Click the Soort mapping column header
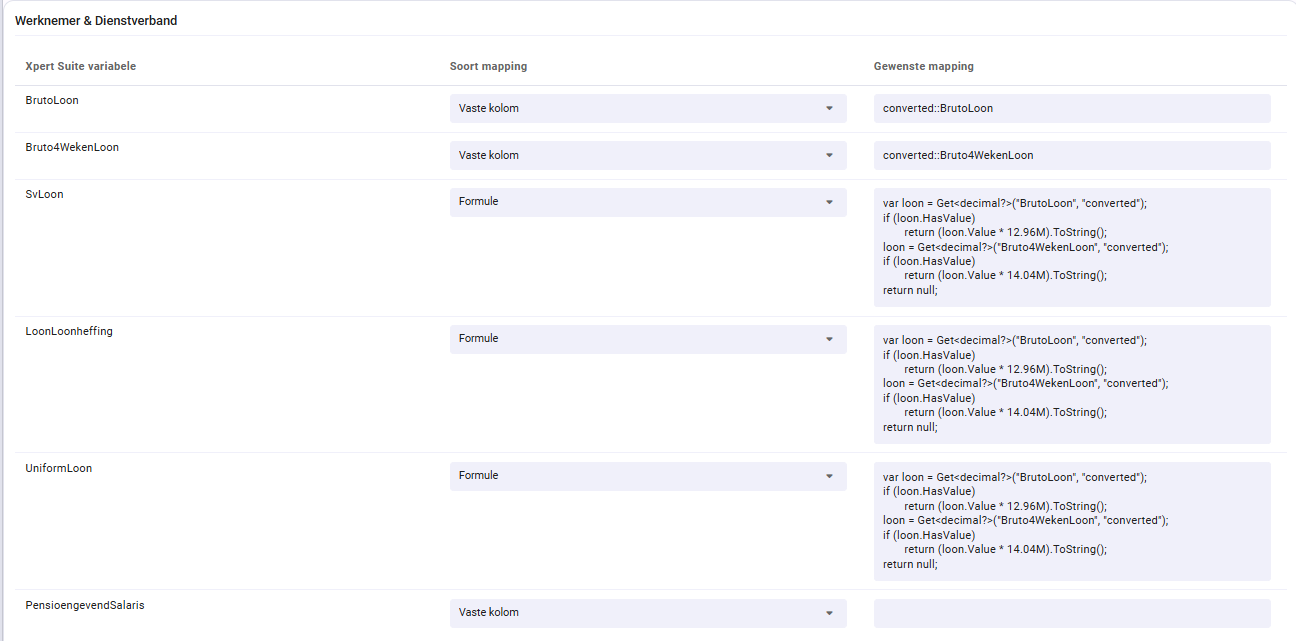The width and height of the screenshot is (1296, 641). tap(488, 66)
